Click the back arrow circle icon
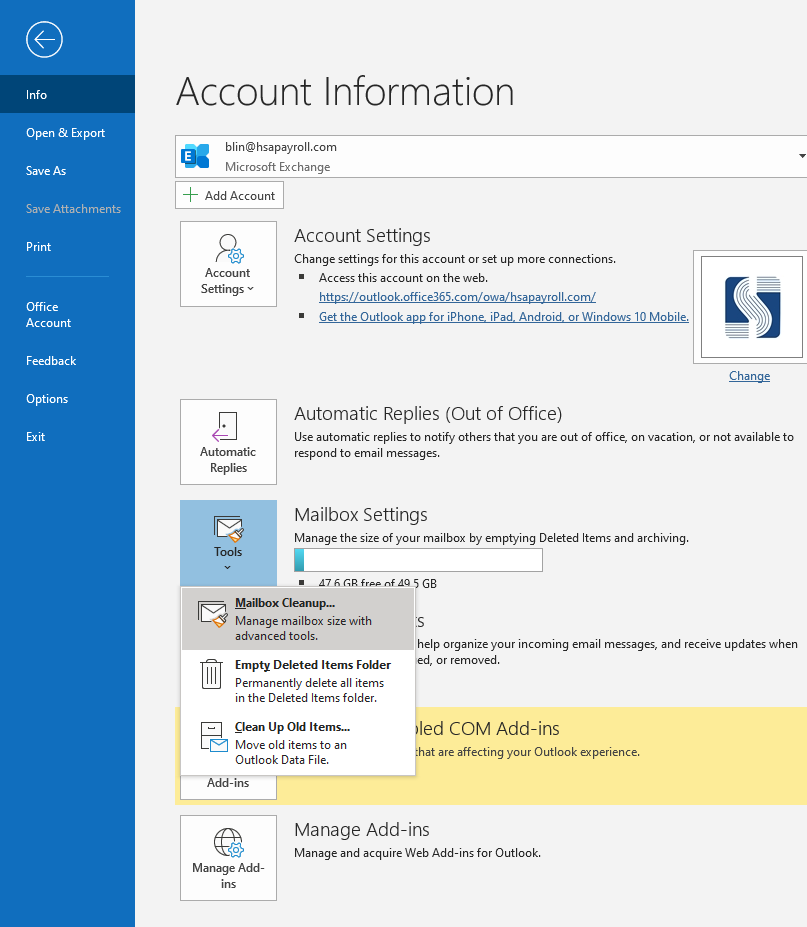807x927 pixels. pyautogui.click(x=44, y=40)
